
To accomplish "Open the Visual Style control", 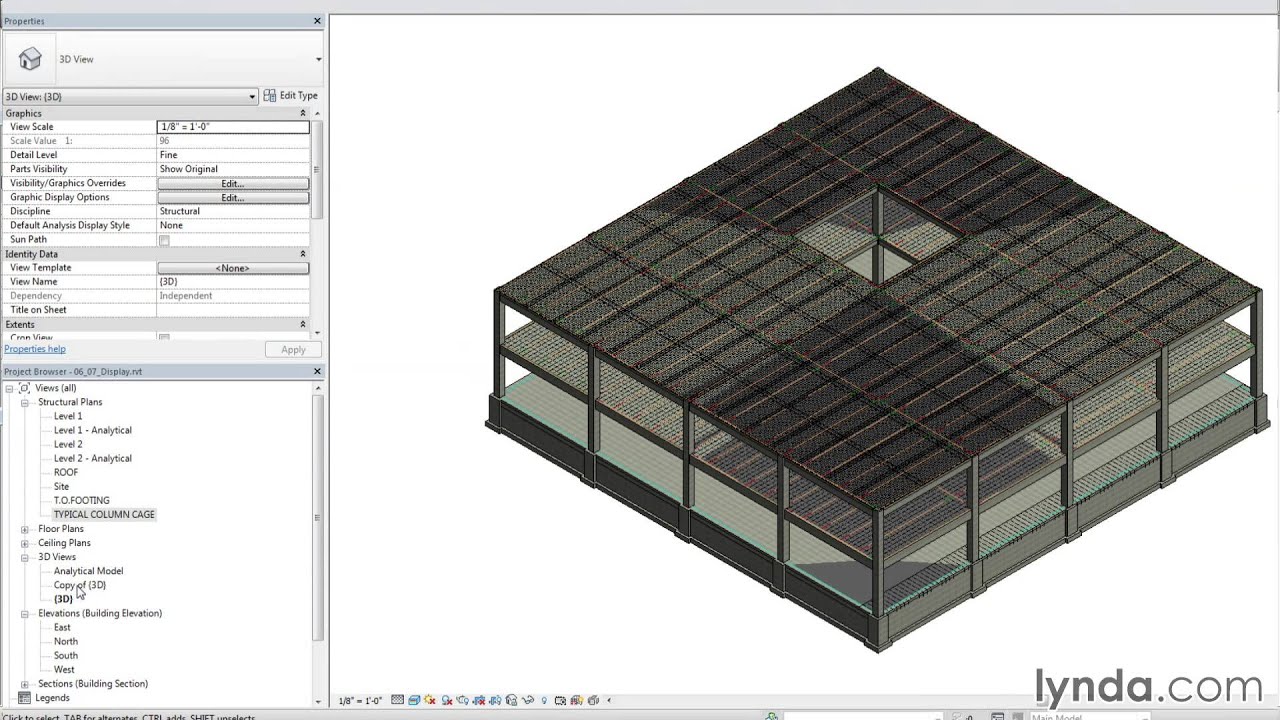I will click(x=414, y=700).
